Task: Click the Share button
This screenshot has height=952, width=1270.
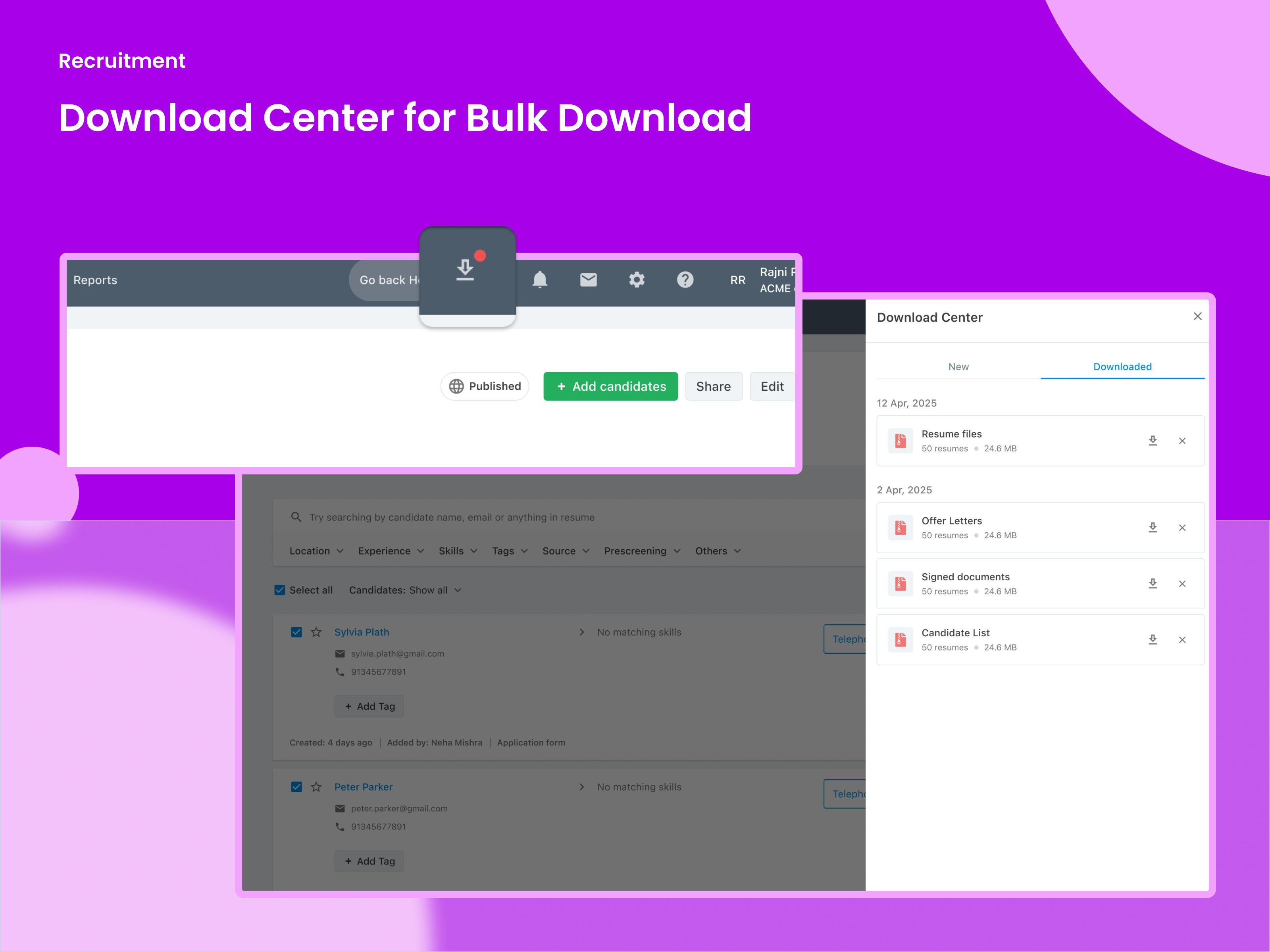Action: [x=714, y=386]
